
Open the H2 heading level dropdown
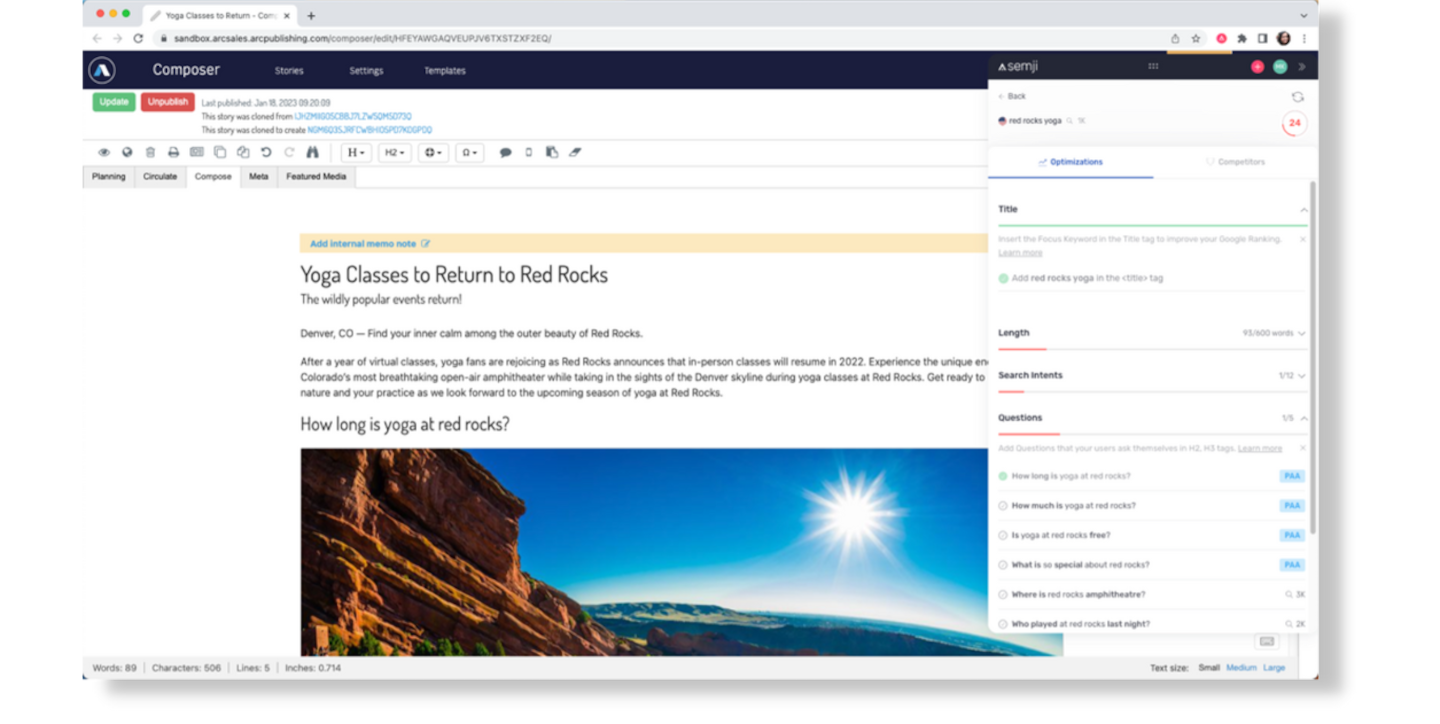pos(395,153)
